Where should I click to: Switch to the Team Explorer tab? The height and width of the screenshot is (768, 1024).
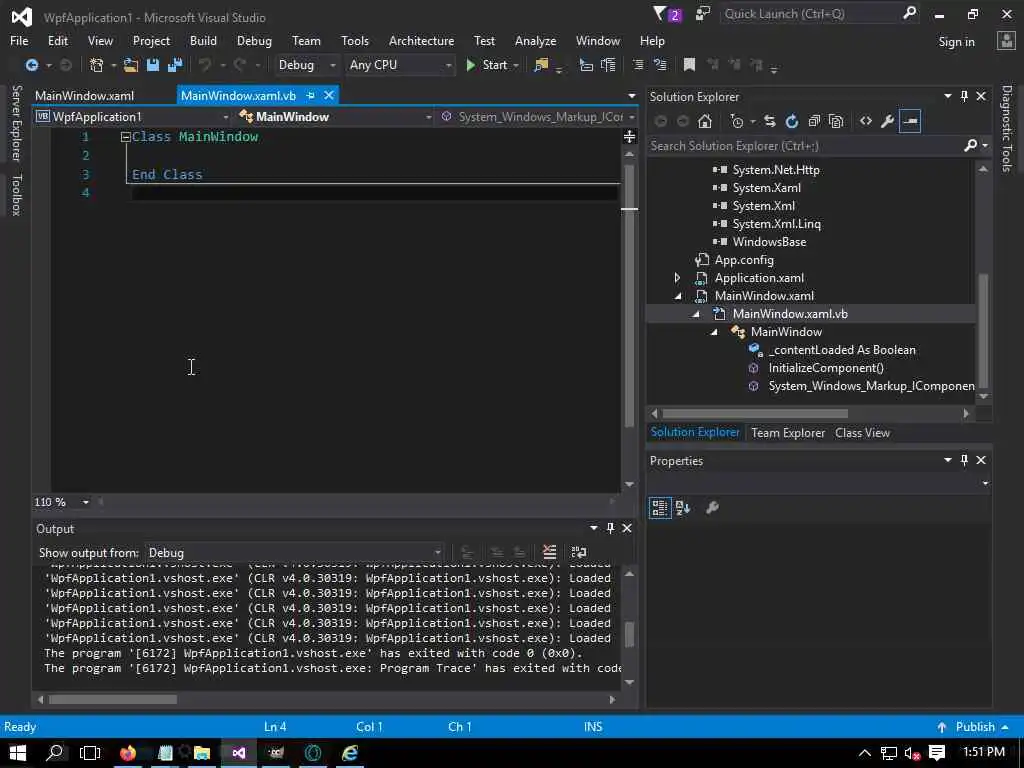788,432
